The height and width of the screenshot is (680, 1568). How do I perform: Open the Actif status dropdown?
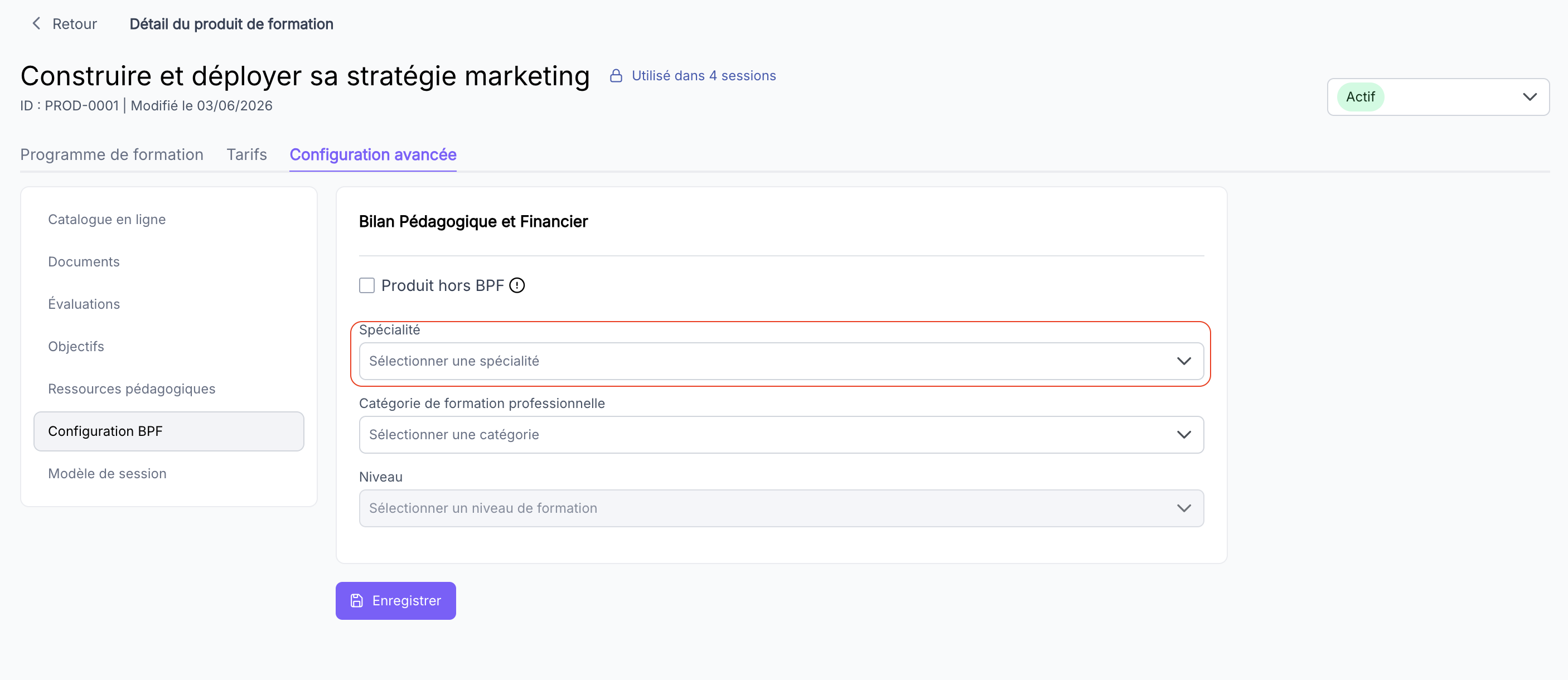[x=1438, y=97]
